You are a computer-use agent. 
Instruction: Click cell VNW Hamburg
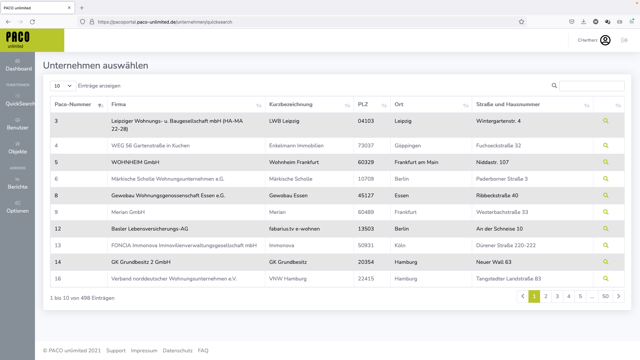[x=288, y=278]
